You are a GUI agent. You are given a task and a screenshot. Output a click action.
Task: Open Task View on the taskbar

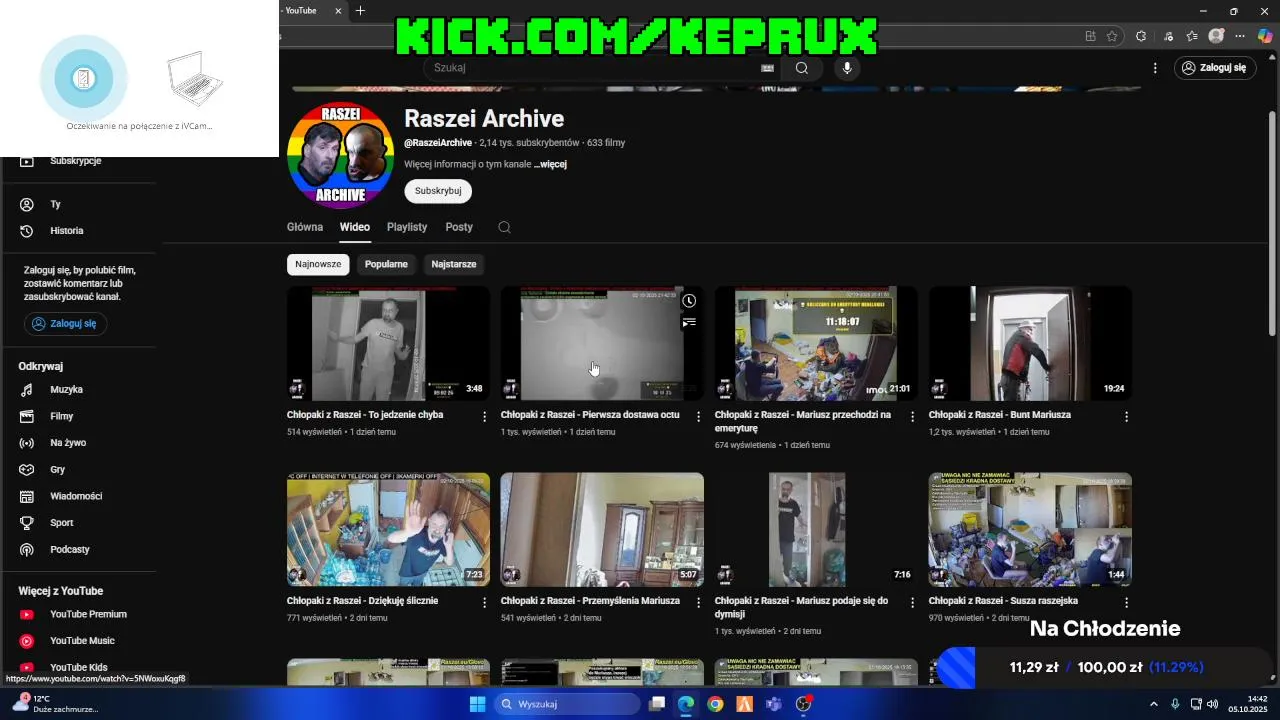(x=657, y=704)
